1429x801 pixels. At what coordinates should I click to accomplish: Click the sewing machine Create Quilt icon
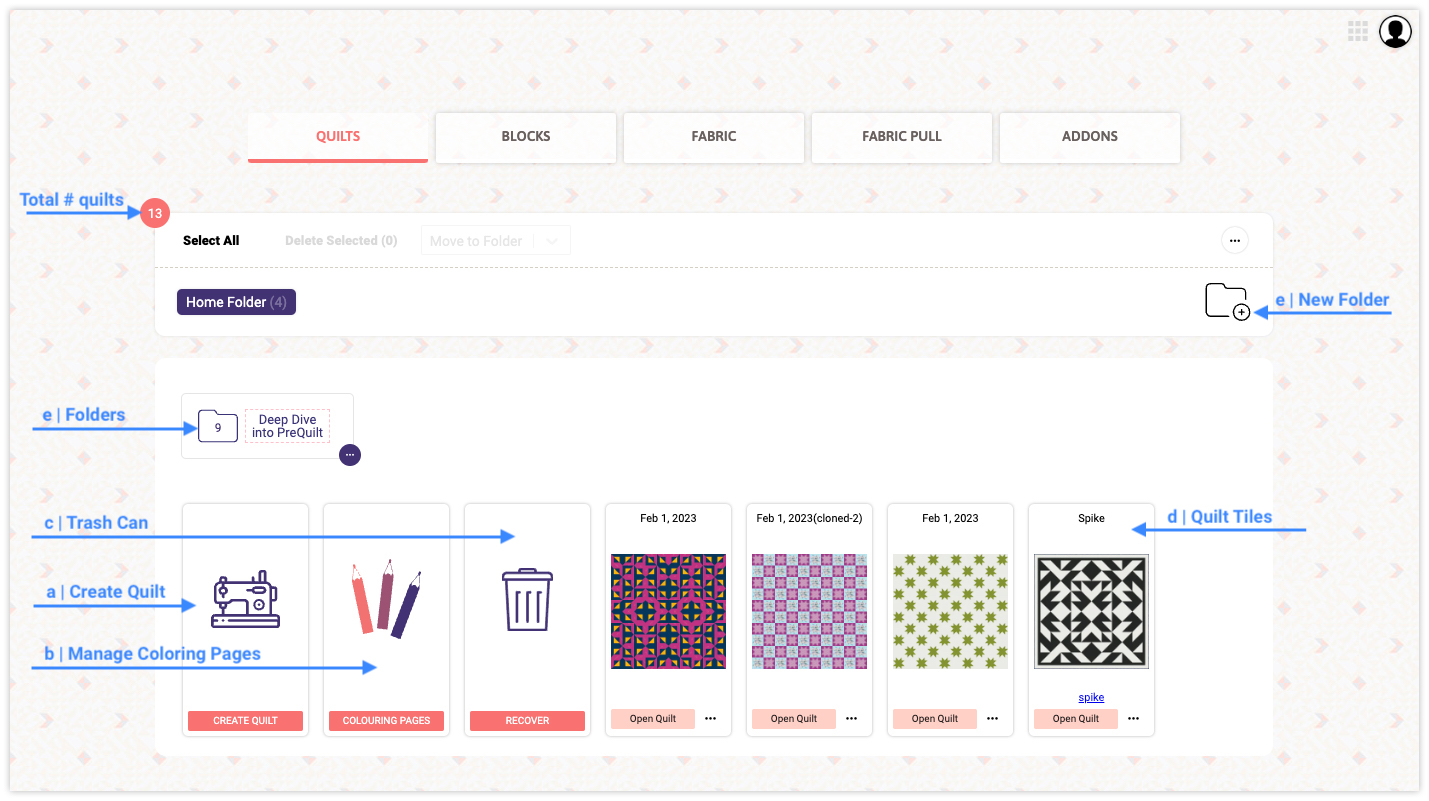coord(246,600)
